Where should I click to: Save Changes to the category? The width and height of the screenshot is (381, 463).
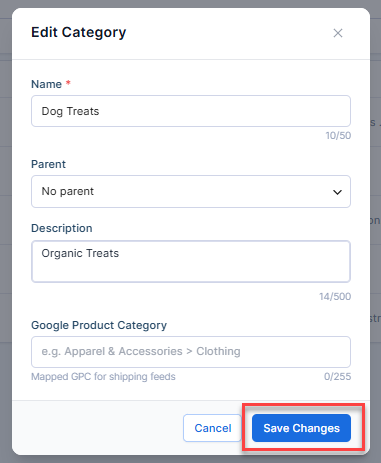click(x=301, y=428)
